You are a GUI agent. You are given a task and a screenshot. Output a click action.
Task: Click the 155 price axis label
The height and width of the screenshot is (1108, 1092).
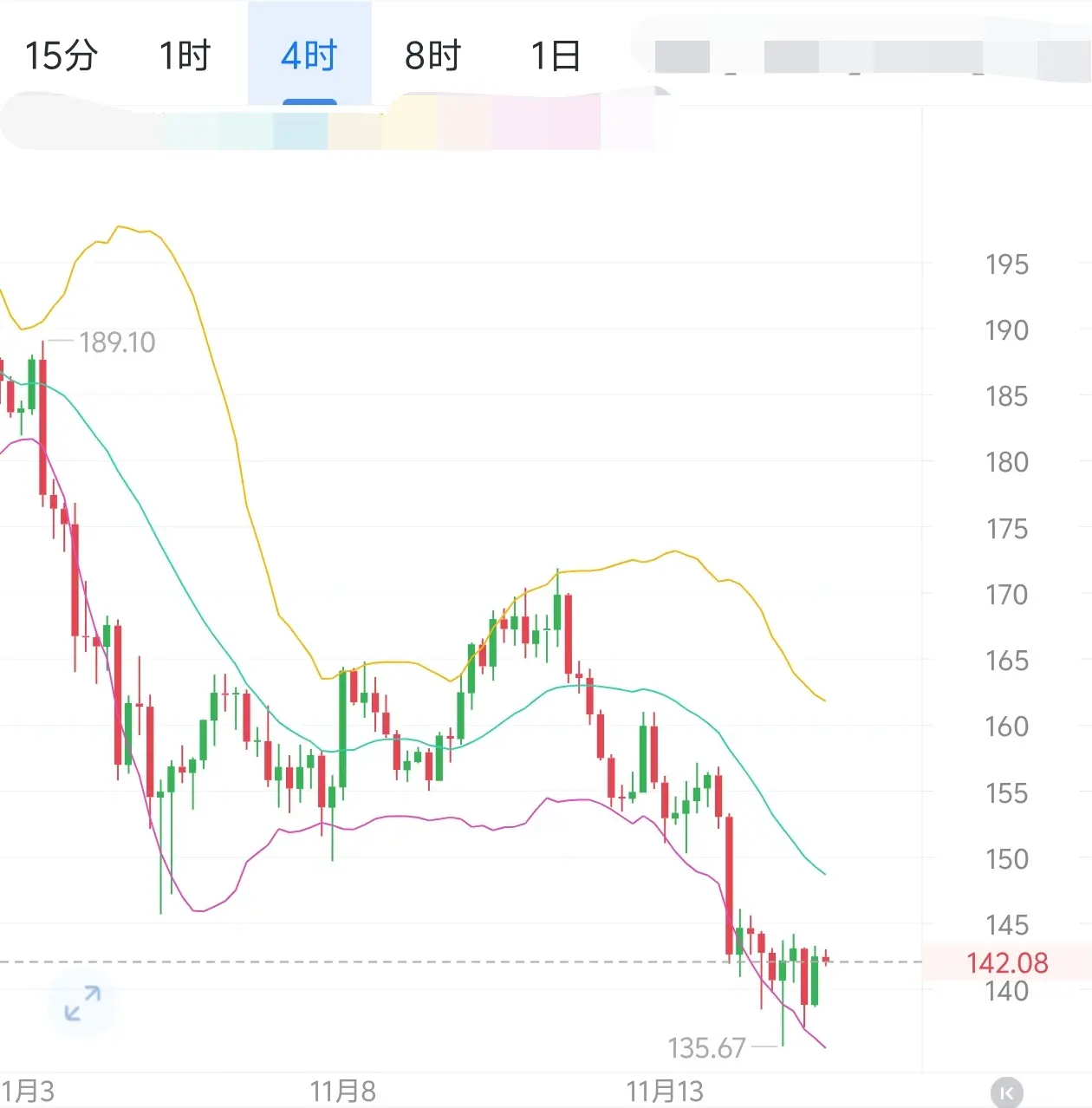pos(1006,793)
